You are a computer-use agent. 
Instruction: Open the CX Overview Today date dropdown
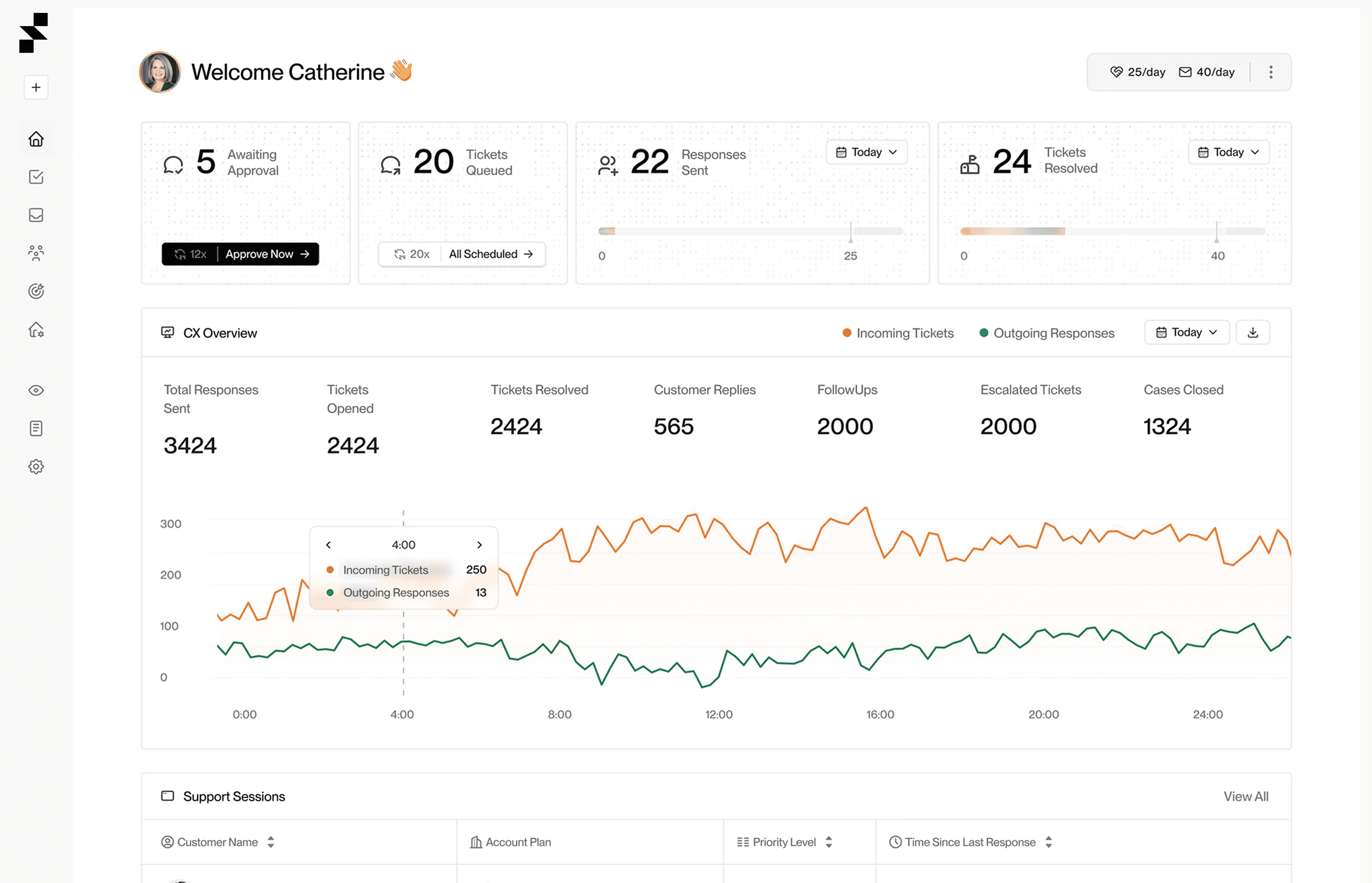tap(1186, 333)
